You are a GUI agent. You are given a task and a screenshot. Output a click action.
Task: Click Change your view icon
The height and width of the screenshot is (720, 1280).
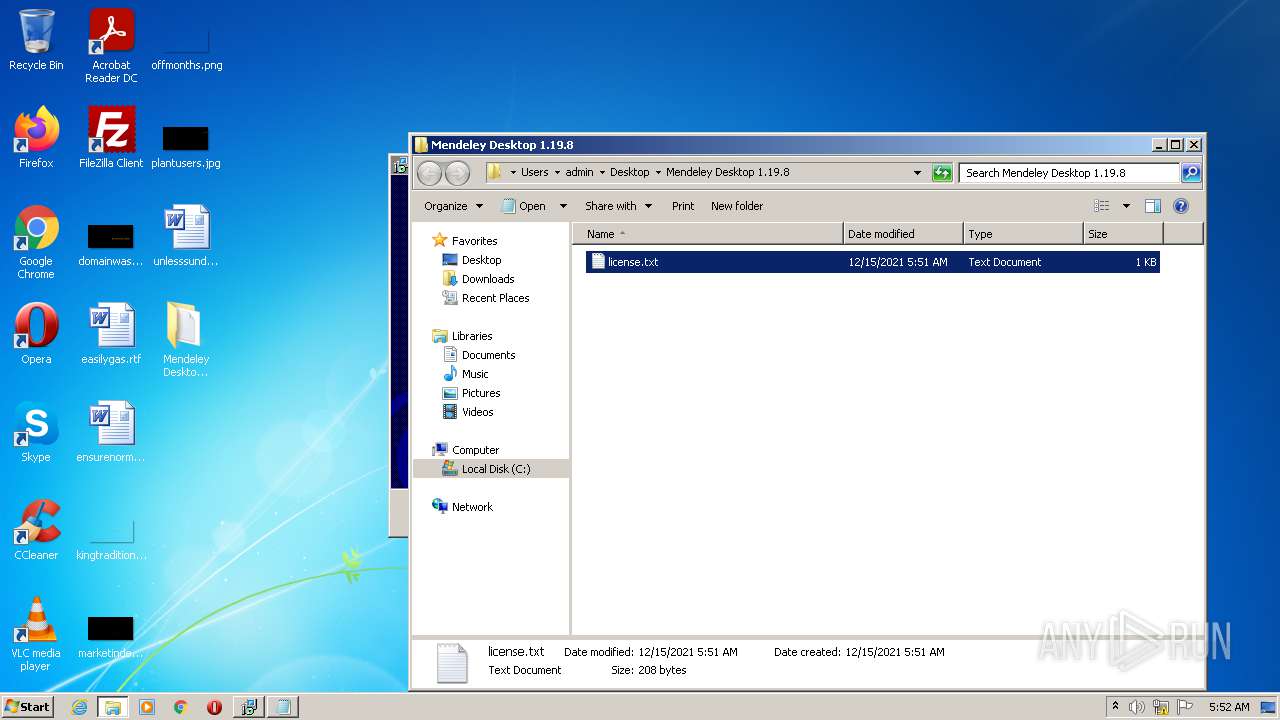point(1101,206)
